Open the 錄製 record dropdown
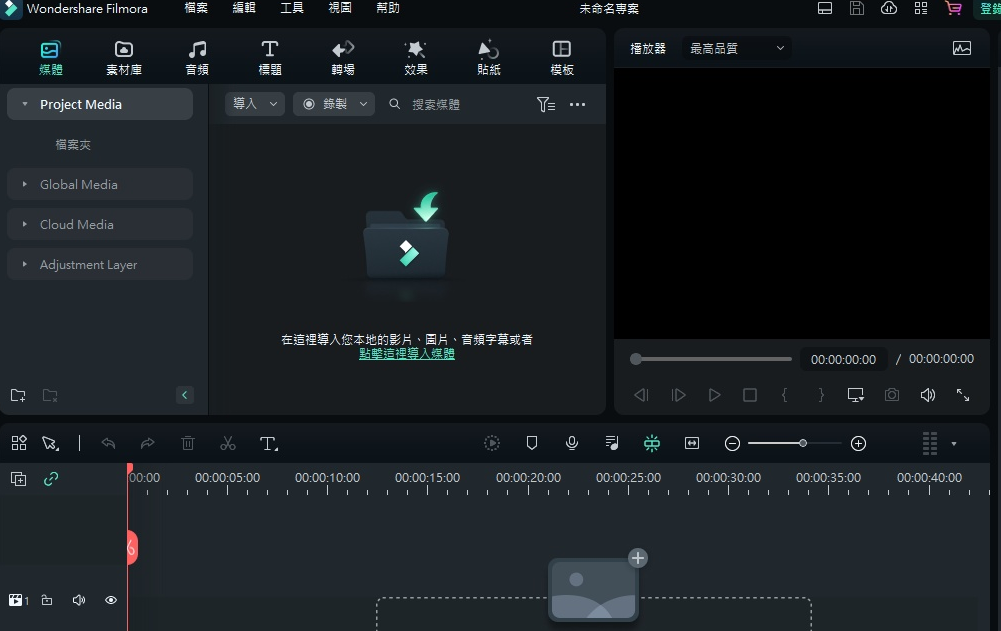 tap(334, 104)
